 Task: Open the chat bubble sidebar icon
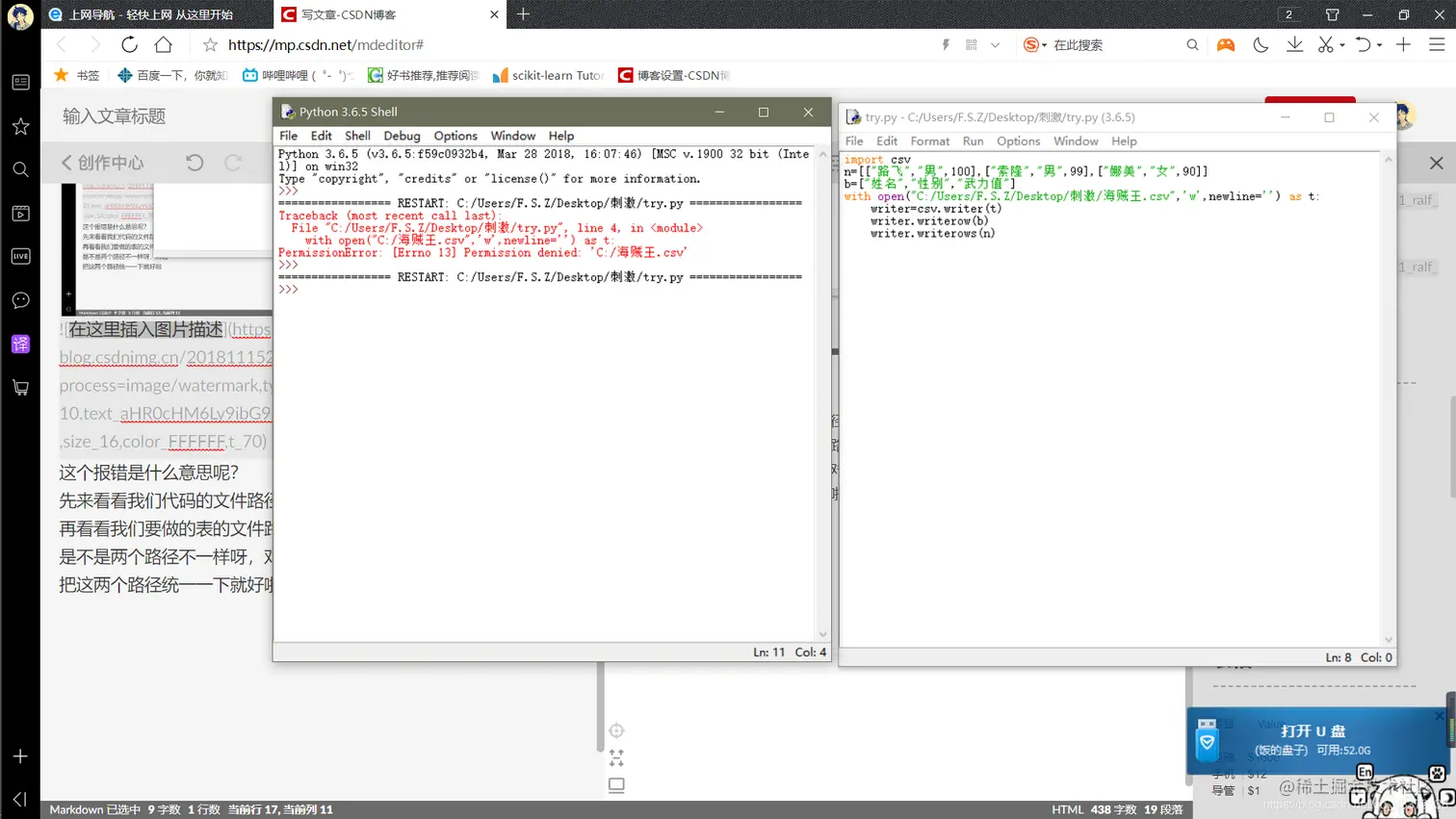20,300
